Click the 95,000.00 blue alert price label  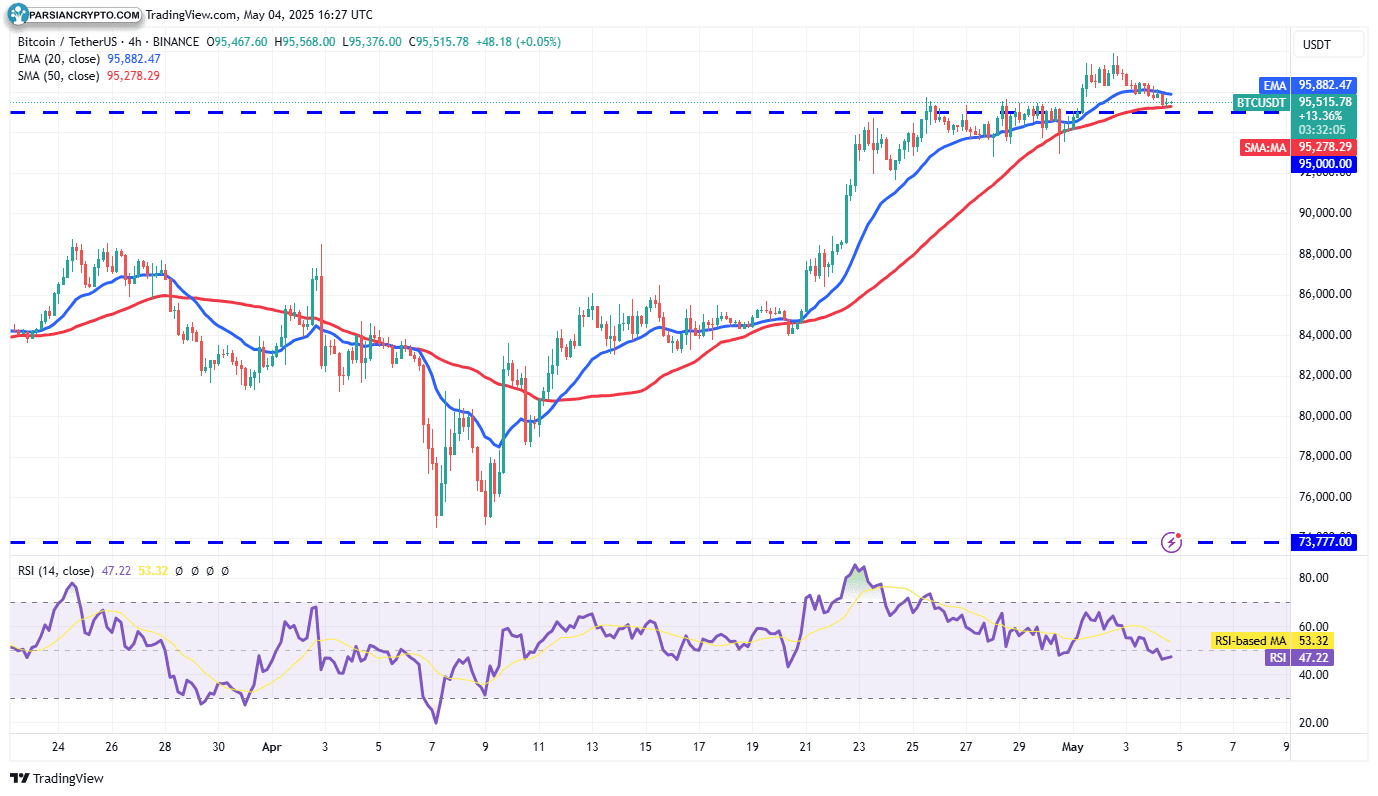click(x=1322, y=163)
